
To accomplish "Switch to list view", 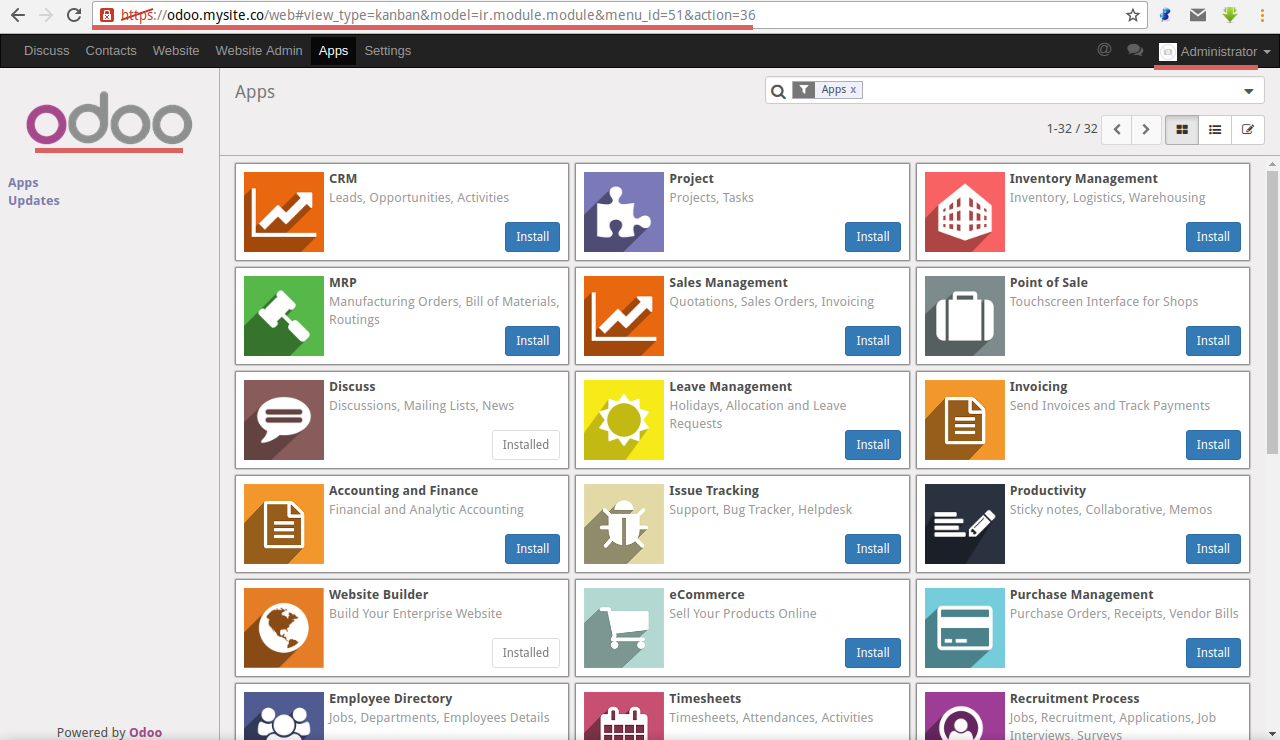I will coord(1214,129).
